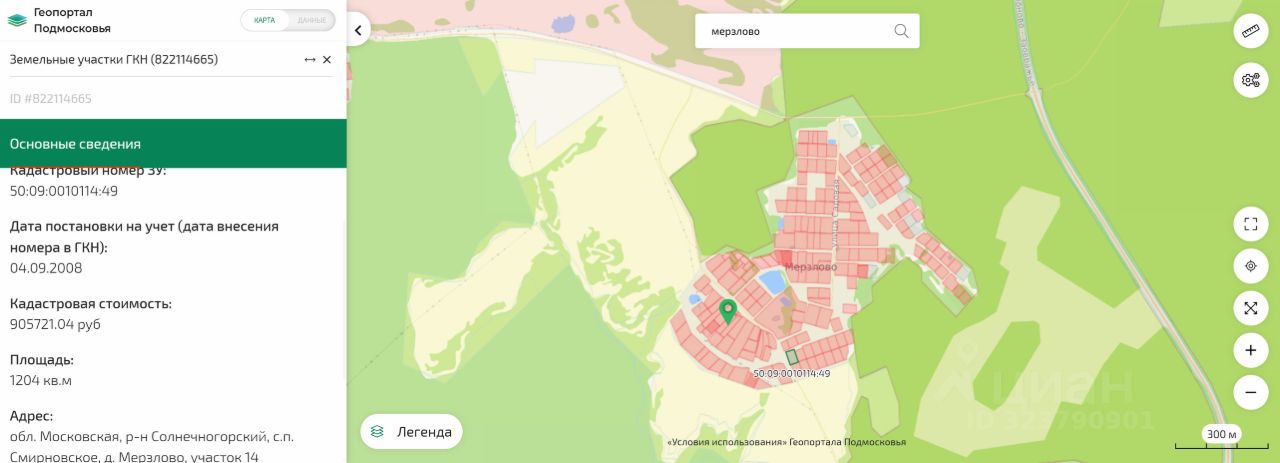Click the blue pond near Мерзлово

[771, 282]
